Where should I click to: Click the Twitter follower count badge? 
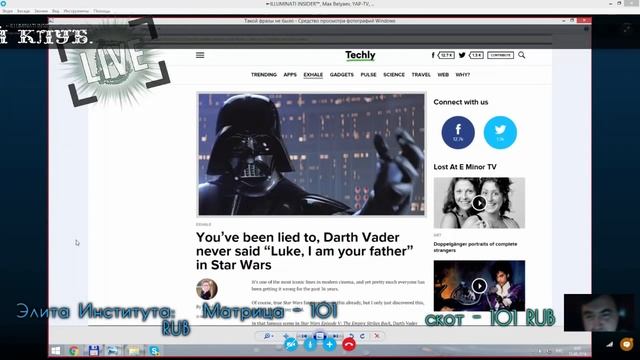pyautogui.click(x=476, y=55)
